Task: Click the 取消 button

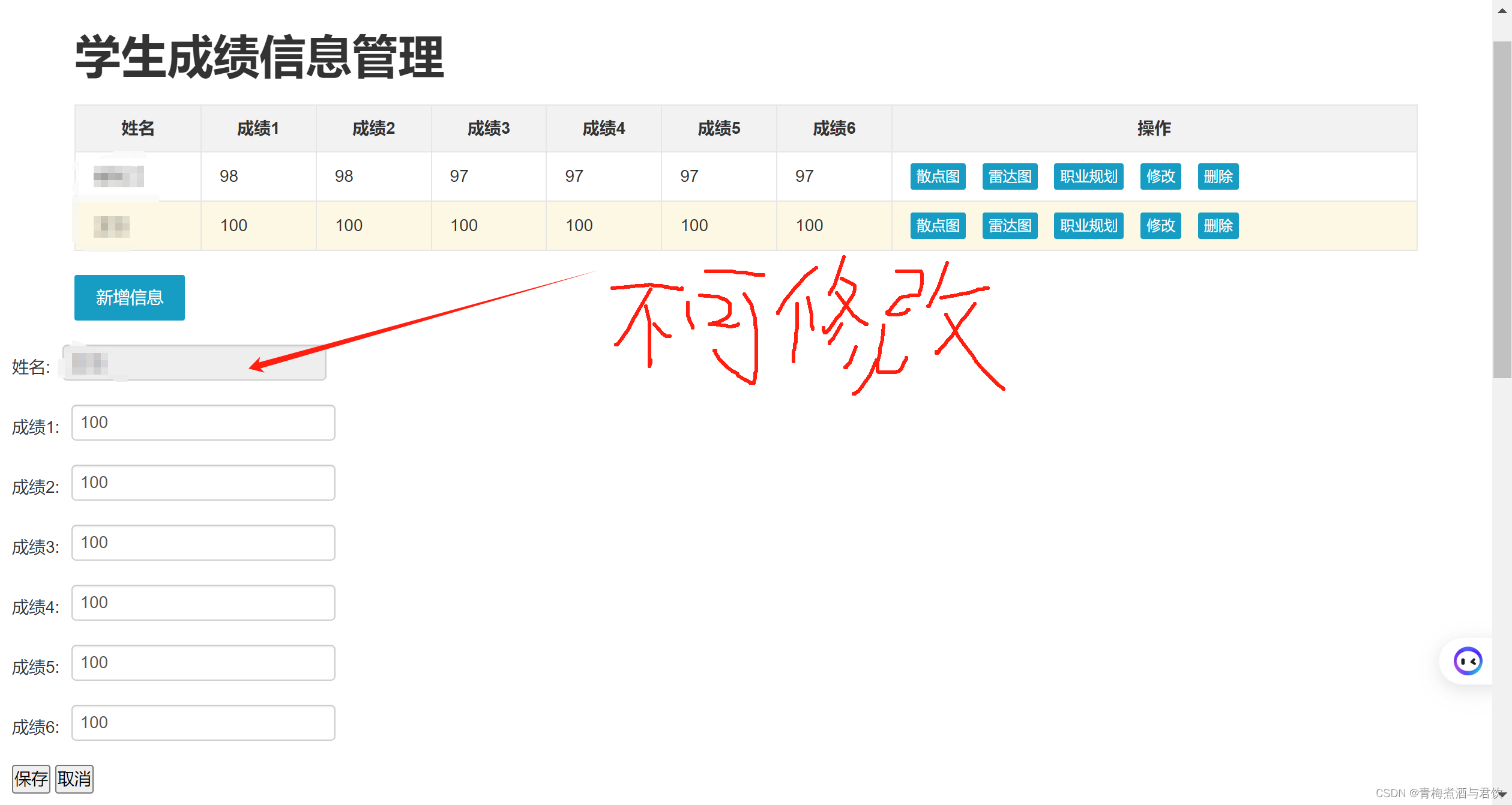Action: point(74,779)
